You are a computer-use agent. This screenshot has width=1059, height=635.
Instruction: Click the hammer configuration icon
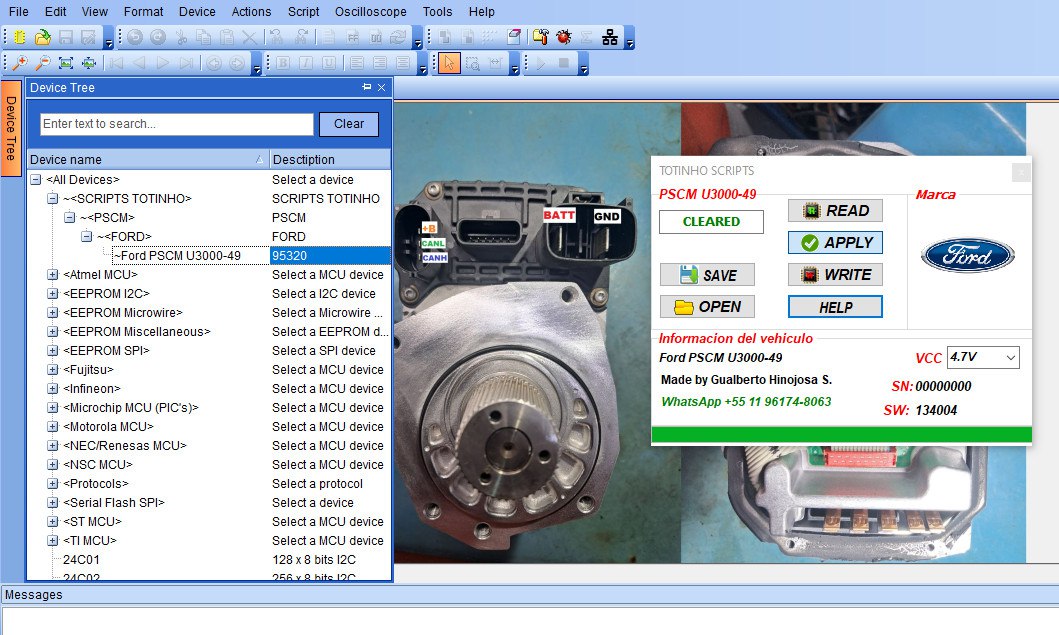(541, 37)
